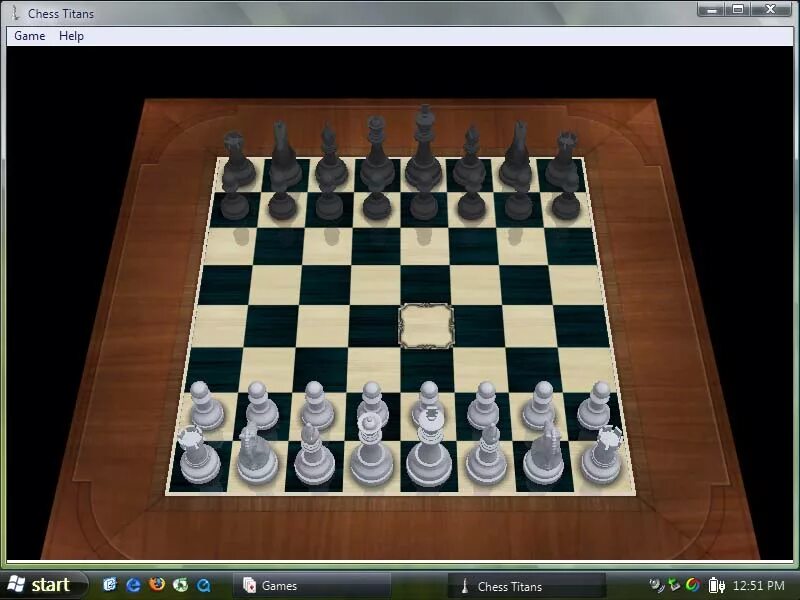Viewport: 800px width, 600px height.
Task: Click the Chess Titans title bar icon
Action: [x=15, y=12]
